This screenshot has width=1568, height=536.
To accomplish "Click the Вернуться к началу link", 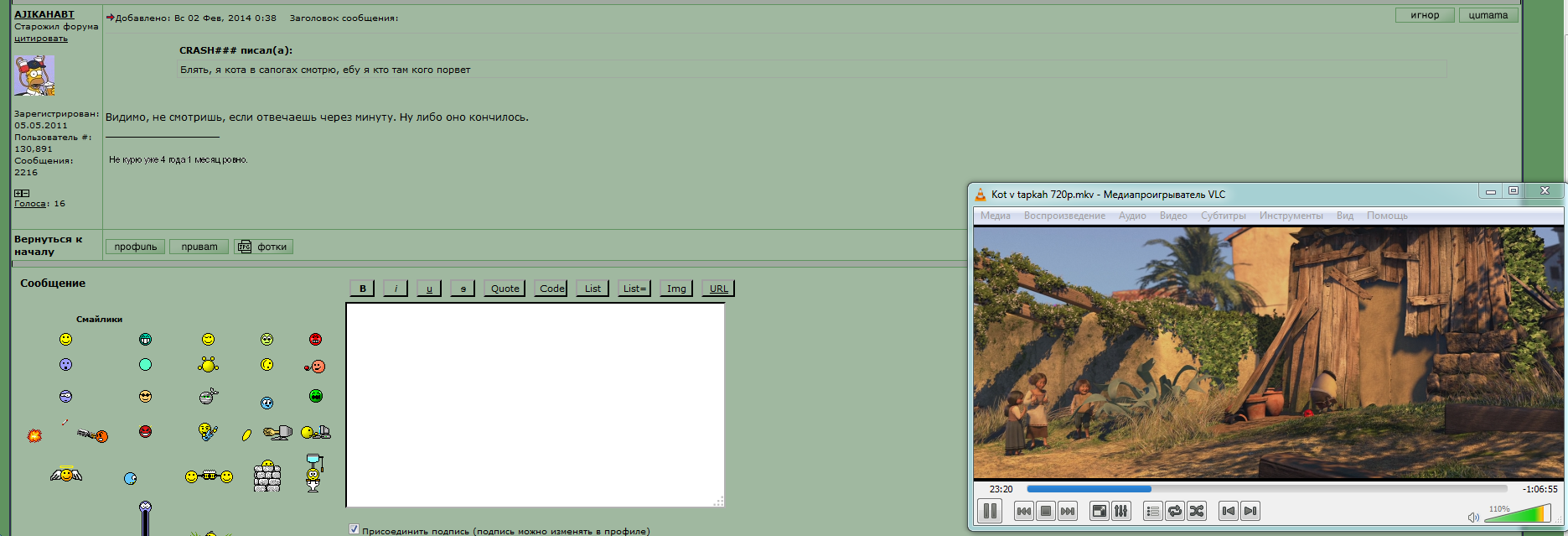I will (48, 245).
